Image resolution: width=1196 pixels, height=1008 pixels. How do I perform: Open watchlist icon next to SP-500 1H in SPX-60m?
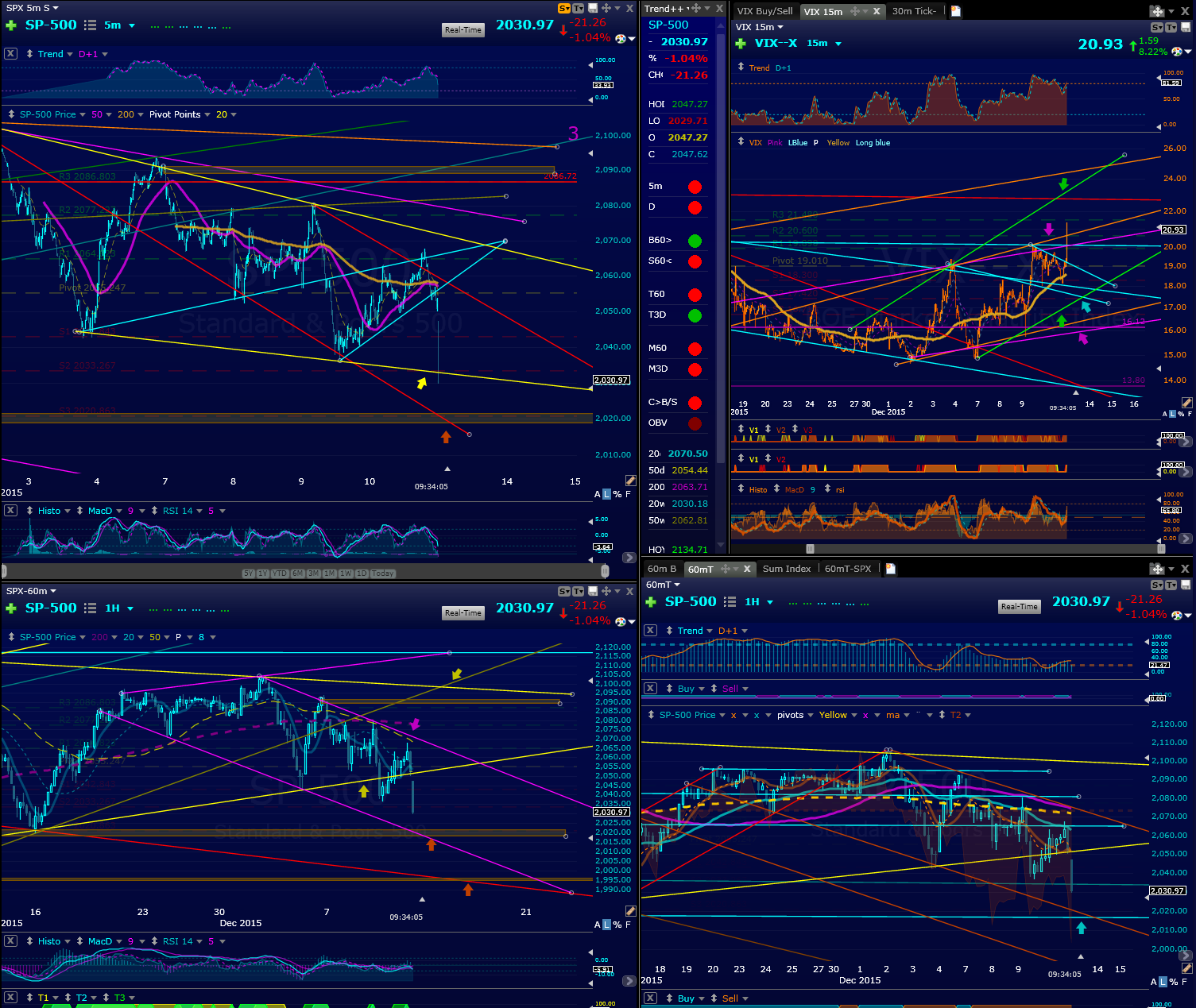(91, 608)
